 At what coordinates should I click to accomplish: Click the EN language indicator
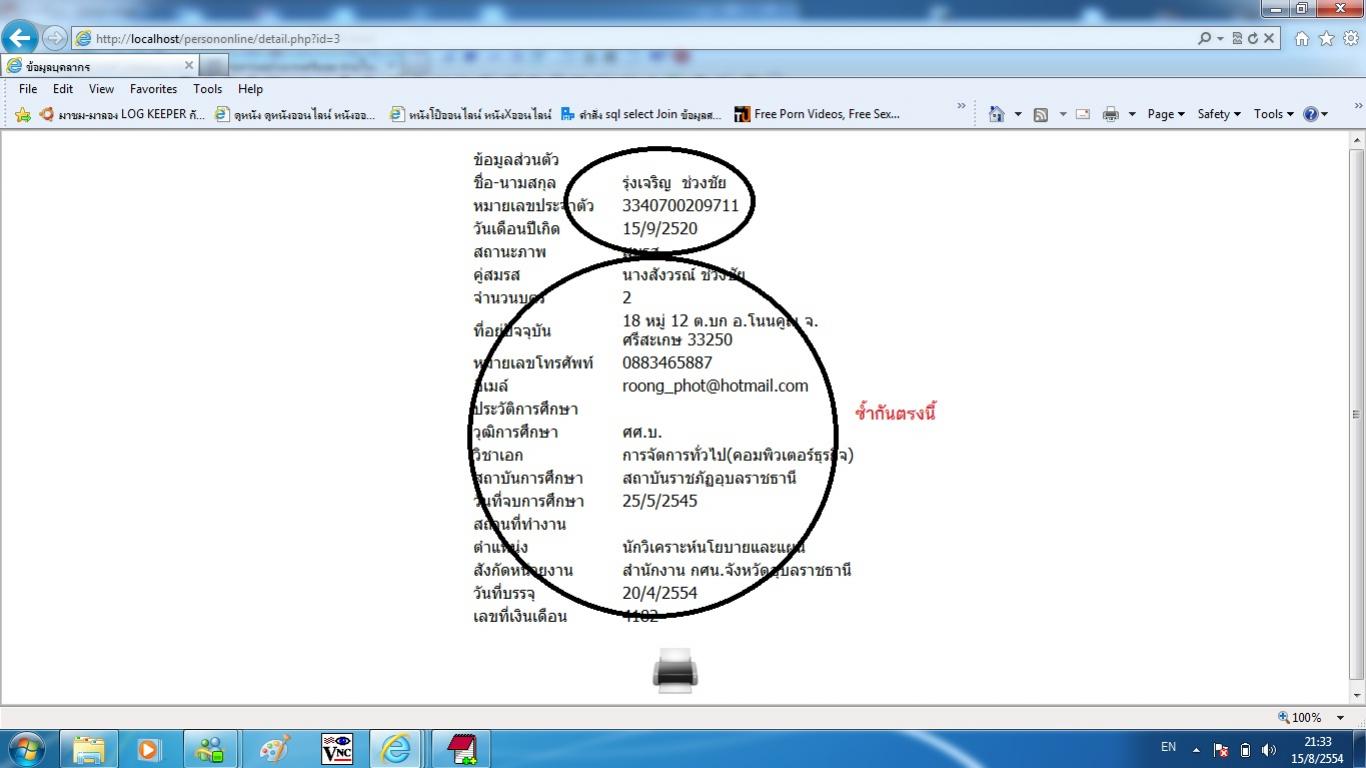point(1168,747)
